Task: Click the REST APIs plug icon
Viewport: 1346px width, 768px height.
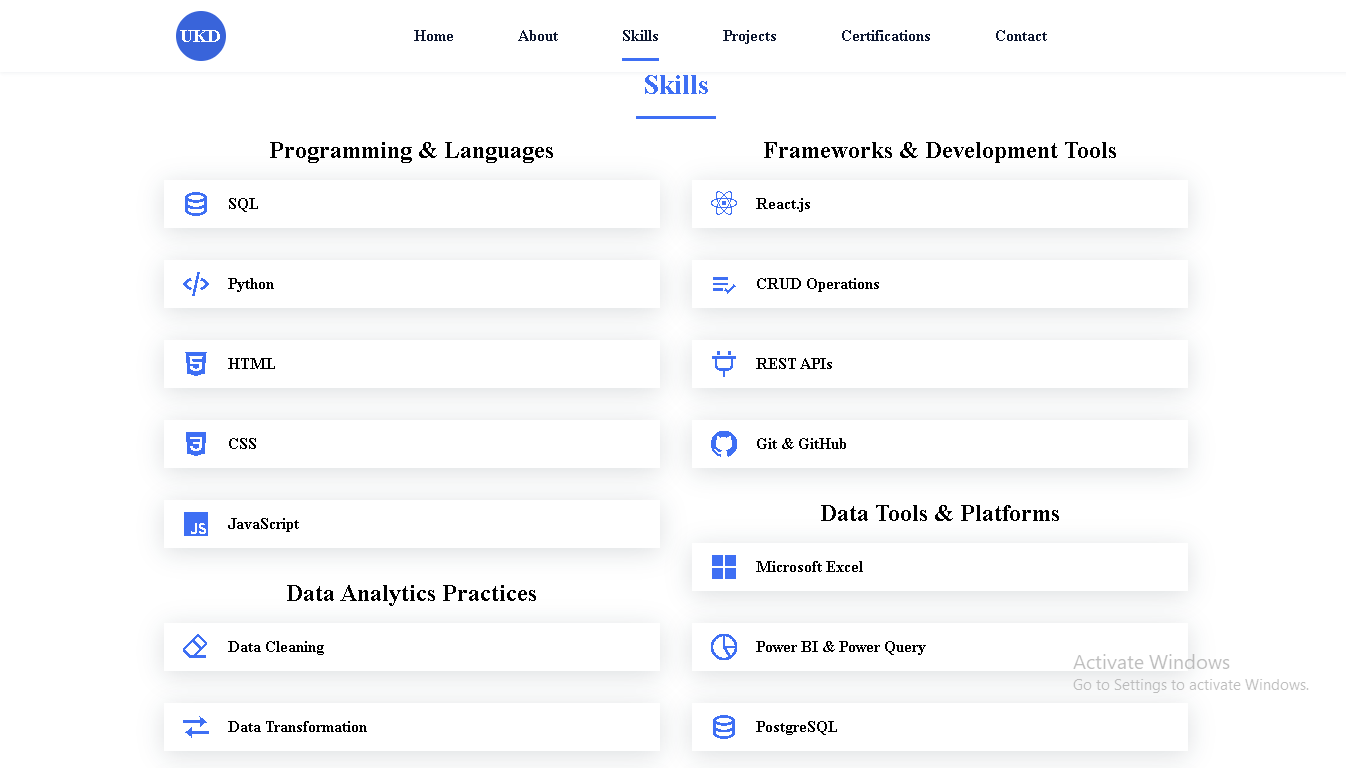Action: [x=724, y=364]
